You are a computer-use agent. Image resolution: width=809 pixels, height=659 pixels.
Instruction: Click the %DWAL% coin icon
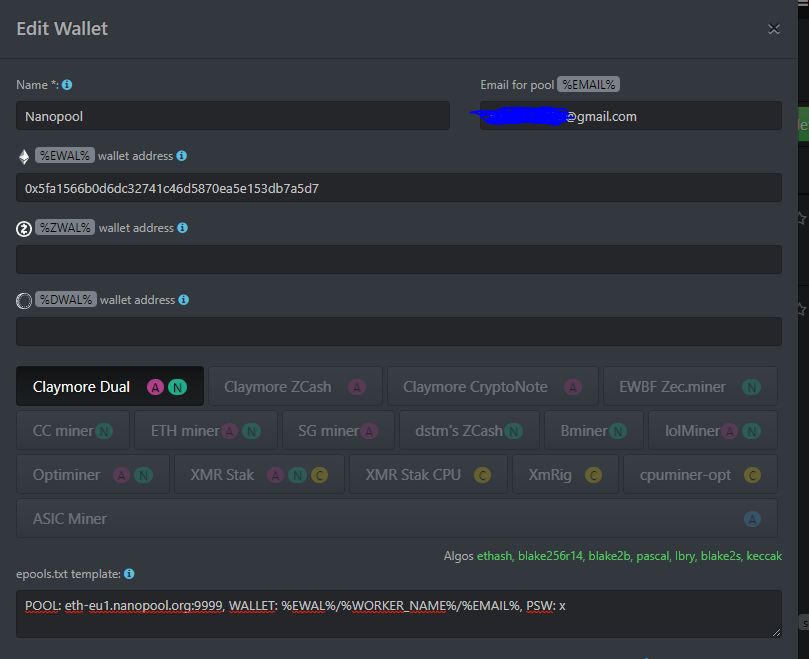click(24, 300)
